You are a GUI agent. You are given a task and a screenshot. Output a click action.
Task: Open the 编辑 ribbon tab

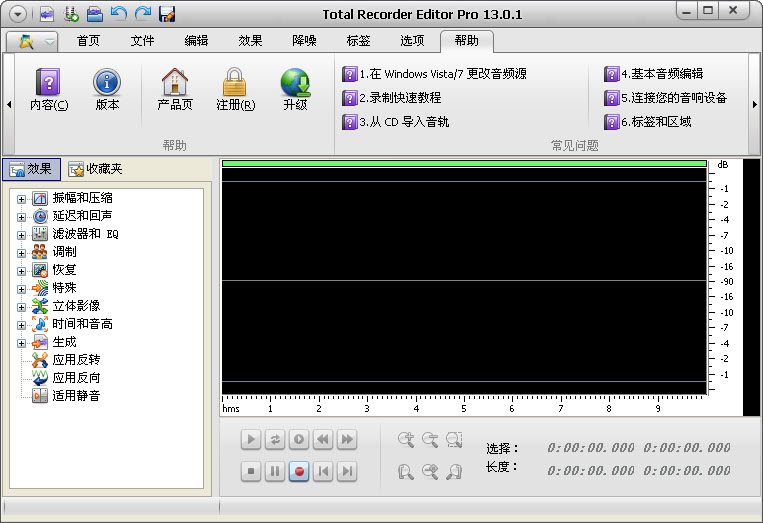point(196,41)
